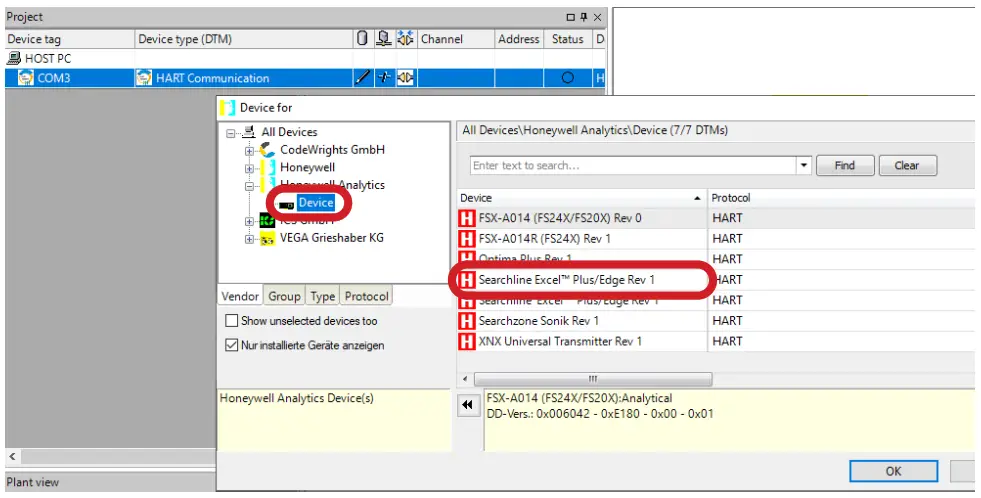Enable Show unselected devices too

coord(231,321)
